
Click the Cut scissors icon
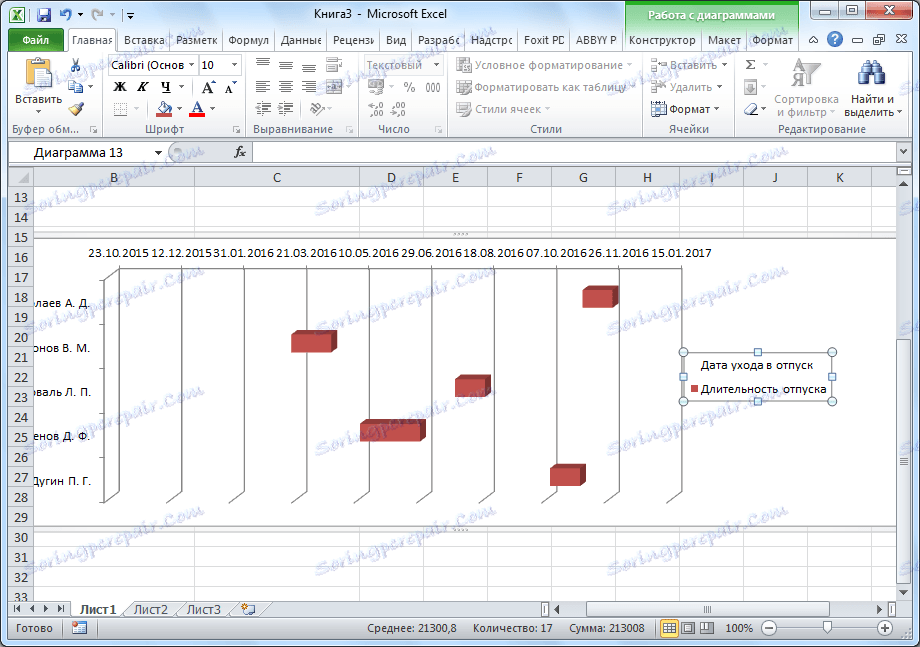(76, 65)
